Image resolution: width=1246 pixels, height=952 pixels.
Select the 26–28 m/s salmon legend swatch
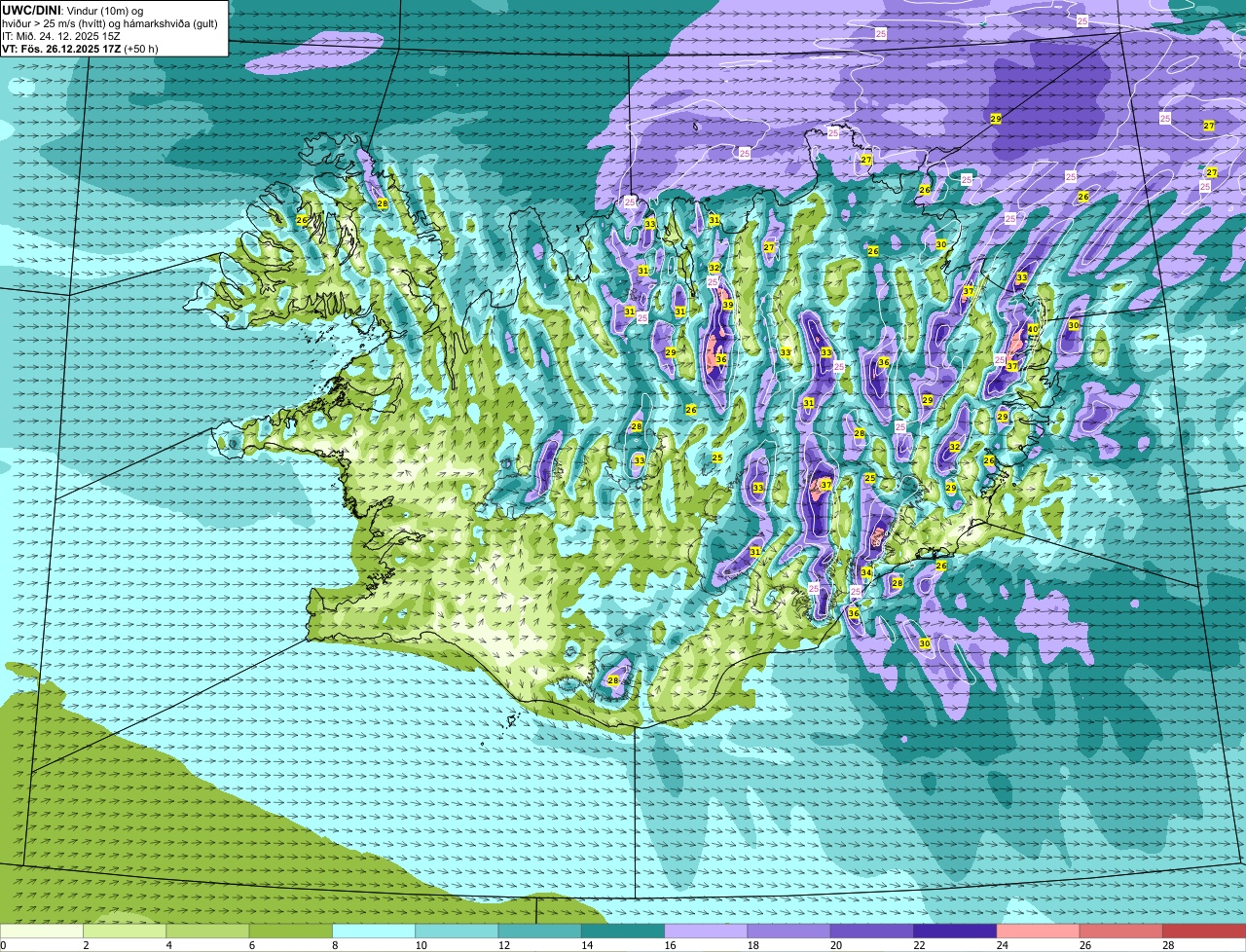click(x=1121, y=932)
